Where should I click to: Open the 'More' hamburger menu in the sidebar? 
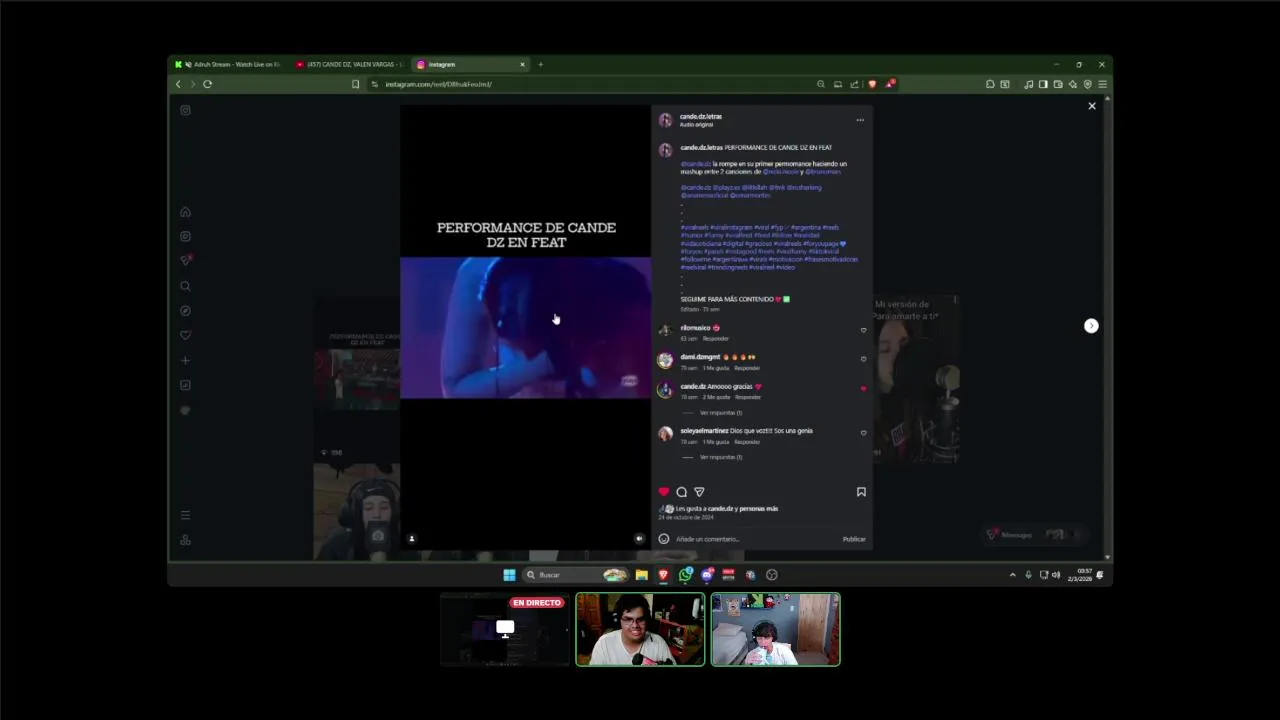click(x=185, y=516)
